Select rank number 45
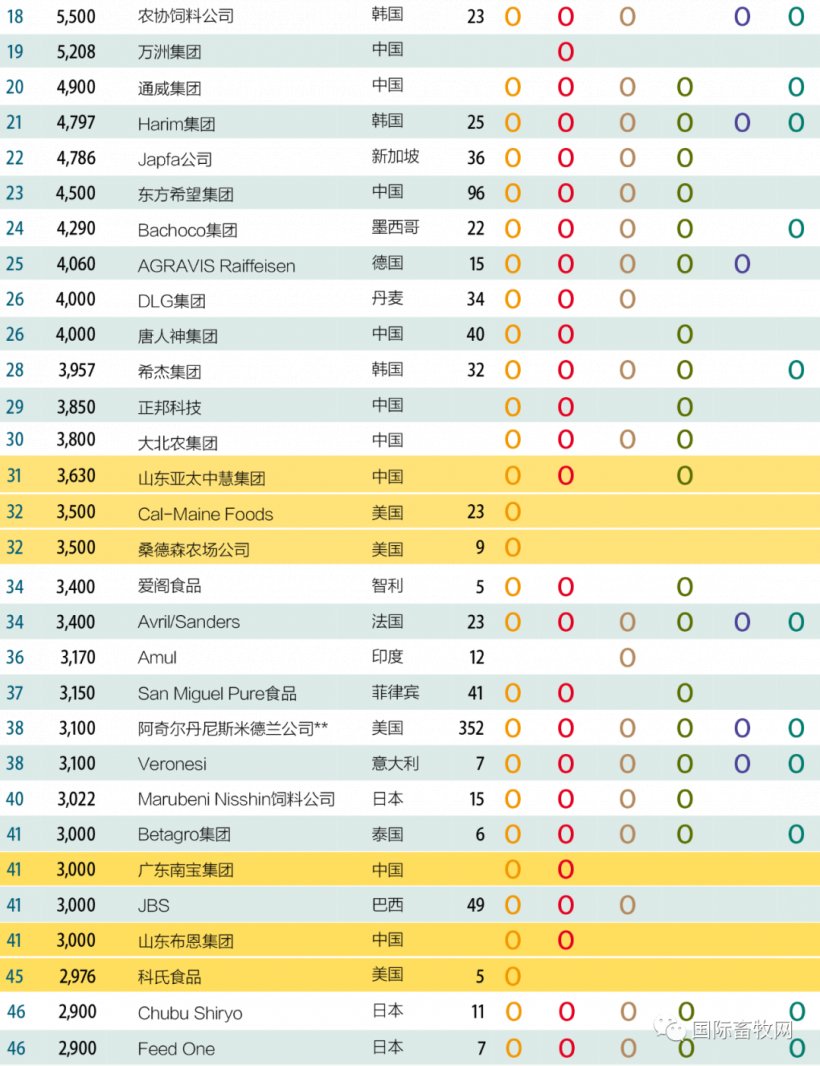 pyautogui.click(x=15, y=976)
